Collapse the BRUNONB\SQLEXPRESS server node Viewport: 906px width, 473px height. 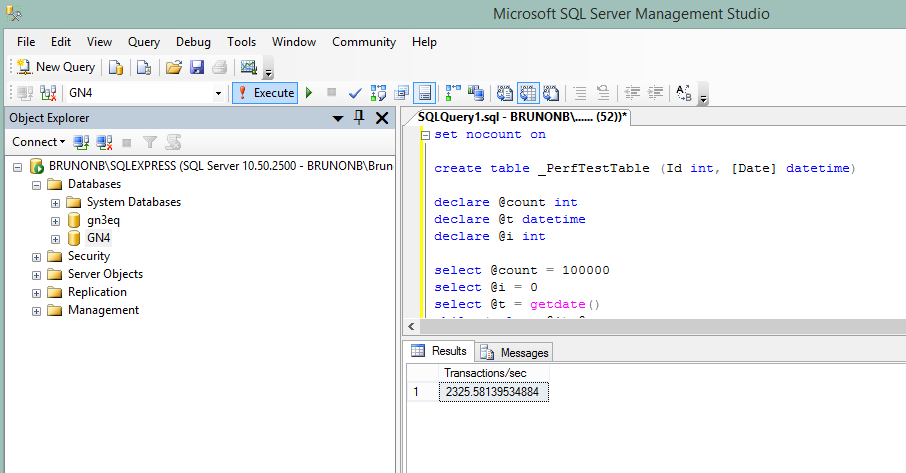(x=17, y=167)
